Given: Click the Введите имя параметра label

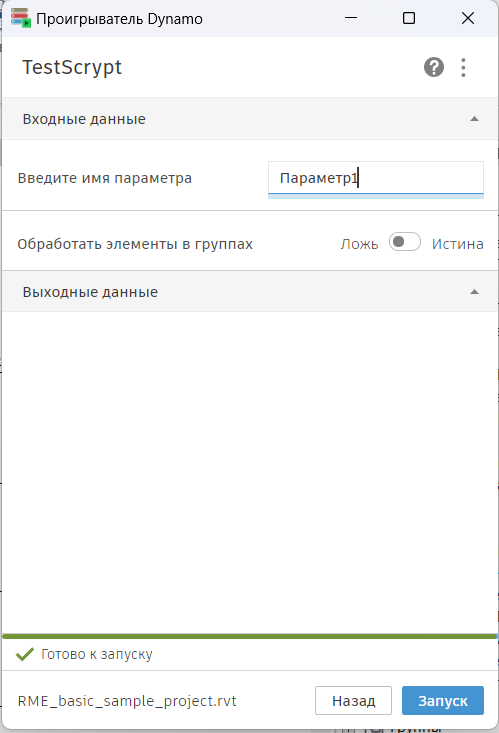Looking at the screenshot, I should pos(105,178).
